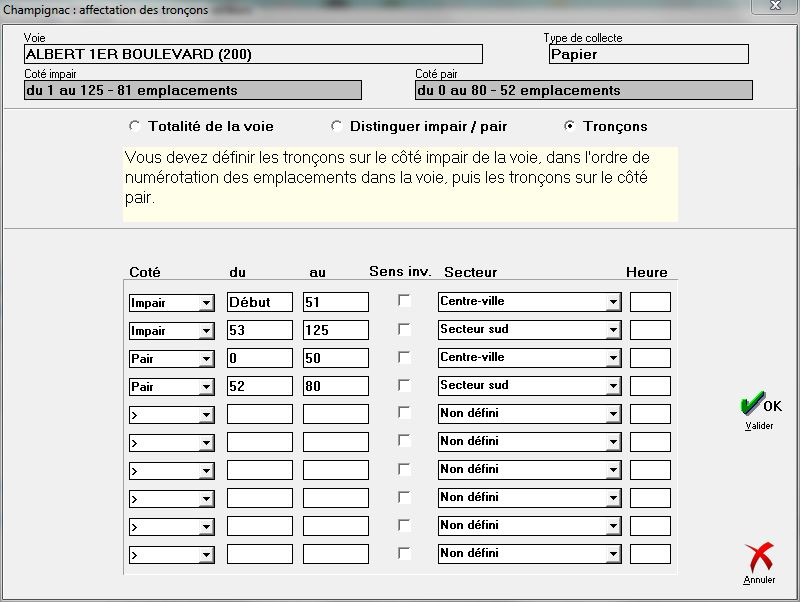
Task: Select the Totalité de la voie option
Action: [135, 127]
